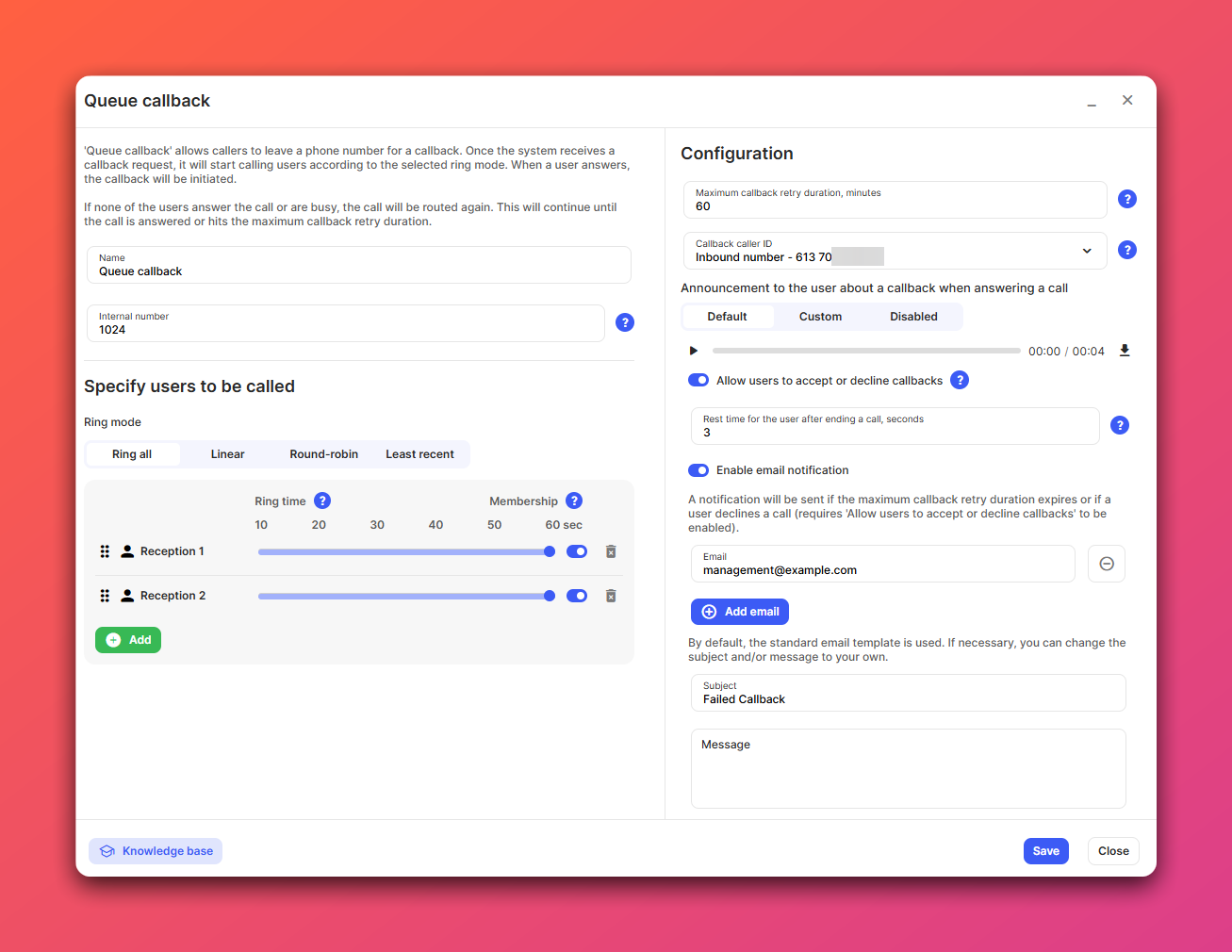This screenshot has height=952, width=1232.
Task: Select the Round-robin ring mode
Action: point(323,454)
